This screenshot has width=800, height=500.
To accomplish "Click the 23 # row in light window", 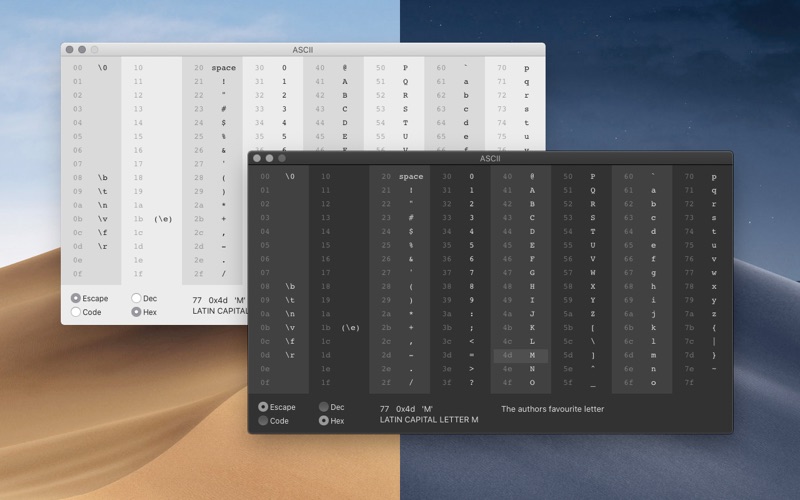I will click(x=212, y=109).
